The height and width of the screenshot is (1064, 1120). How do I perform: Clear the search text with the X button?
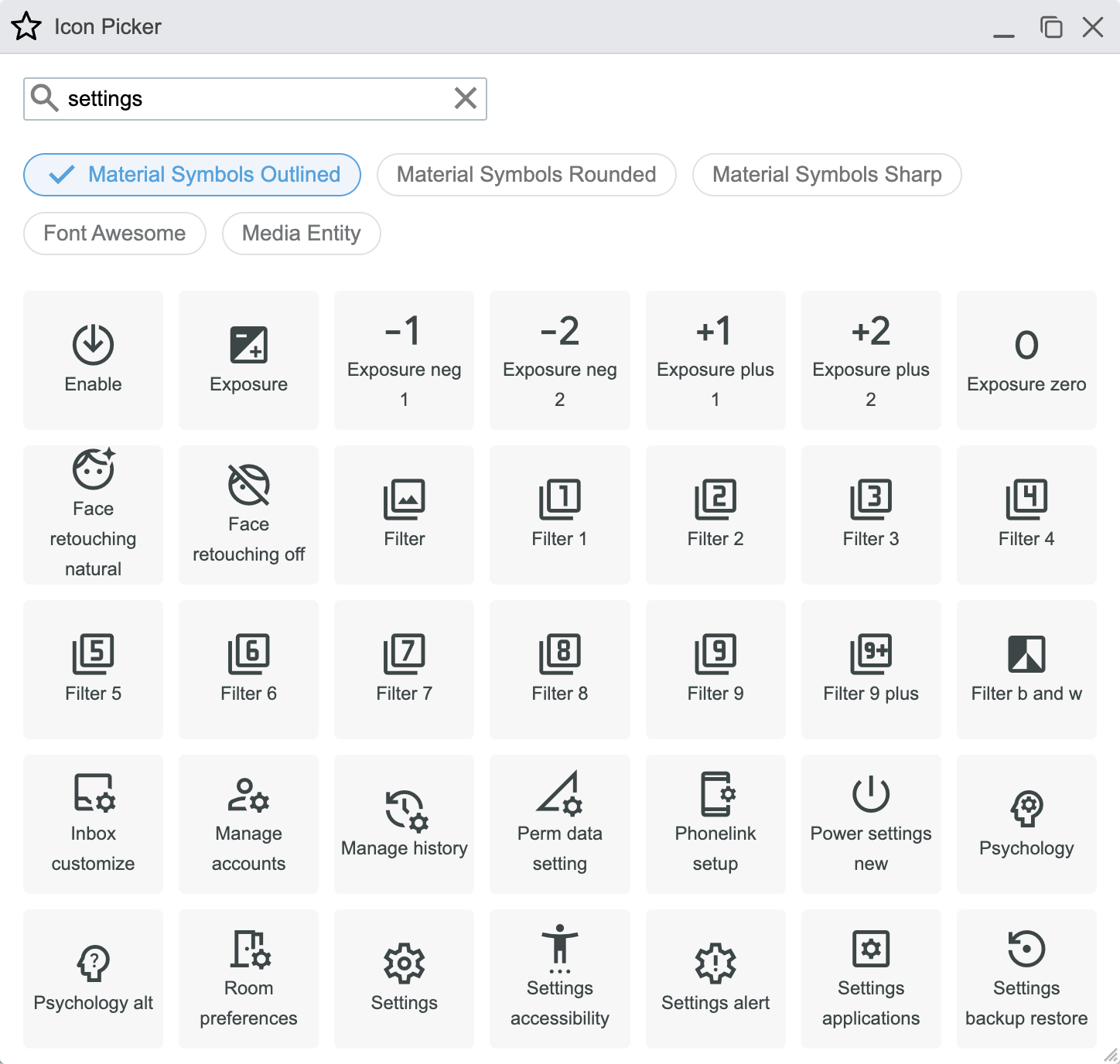(465, 98)
